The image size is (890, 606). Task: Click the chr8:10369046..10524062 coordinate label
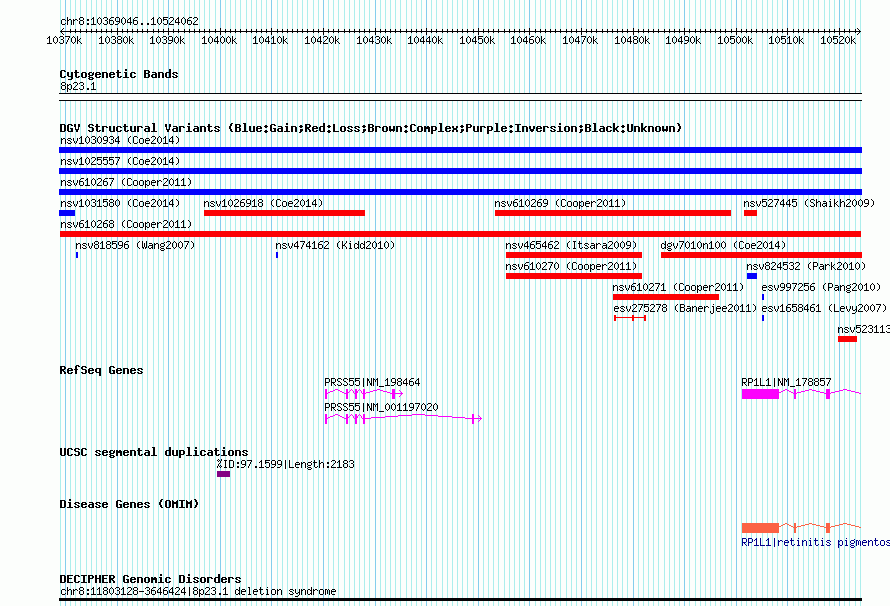click(129, 21)
